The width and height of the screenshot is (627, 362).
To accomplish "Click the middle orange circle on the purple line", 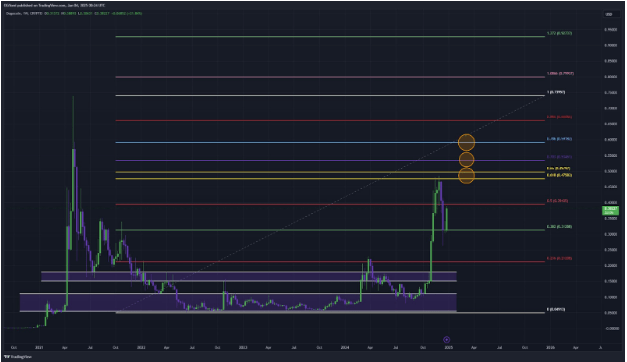I will pyautogui.click(x=466, y=160).
